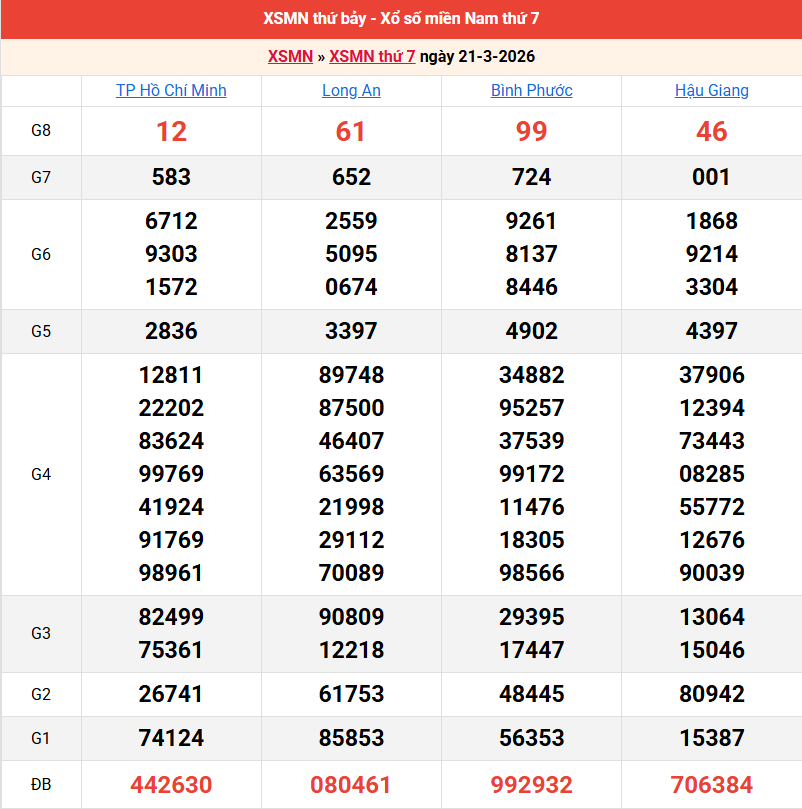Click the G4 prize row label
The width and height of the screenshot is (802, 809).
41,474
